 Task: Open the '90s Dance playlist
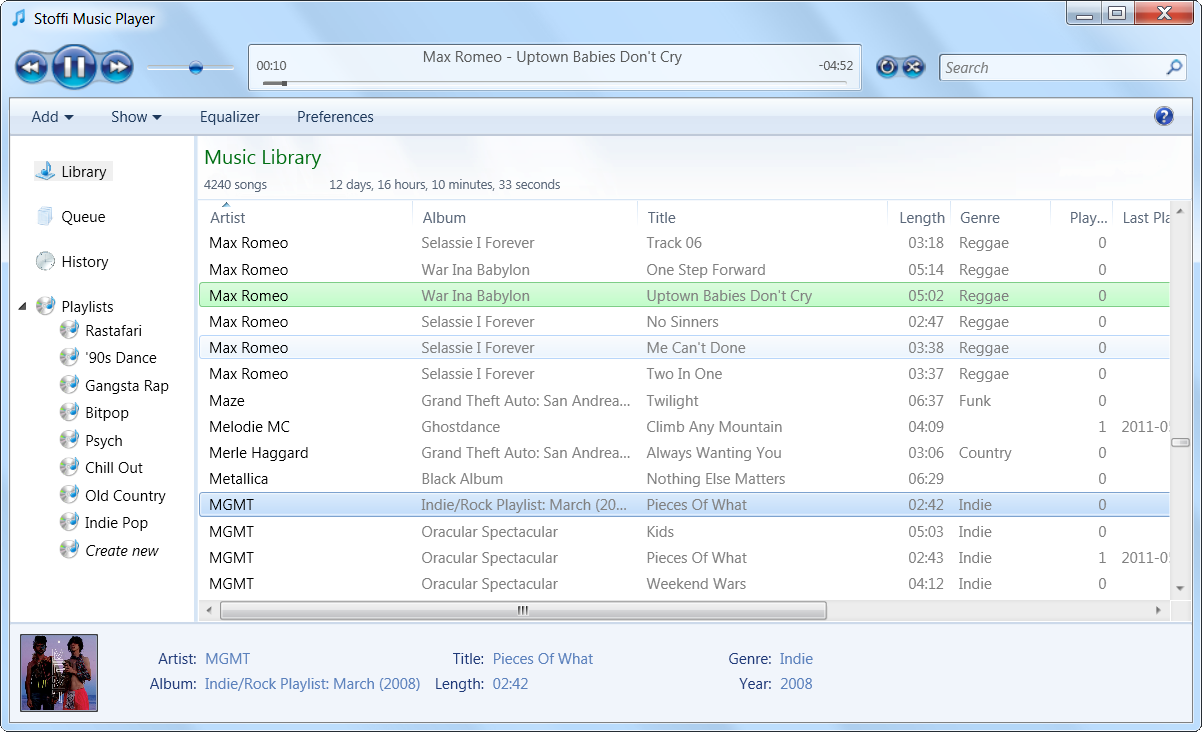(121, 358)
